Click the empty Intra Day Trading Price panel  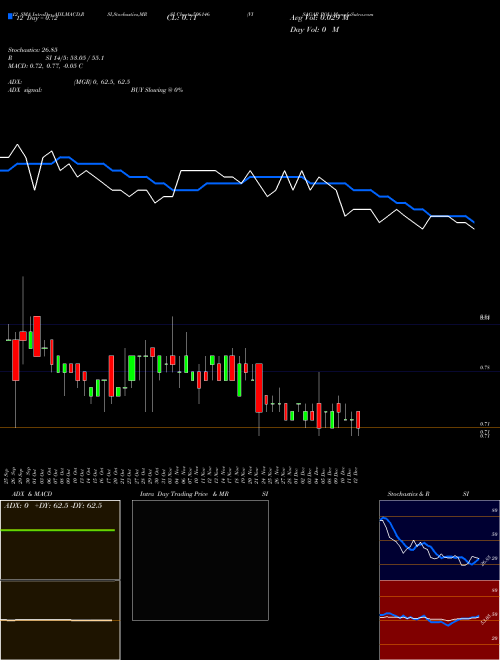[200, 560]
